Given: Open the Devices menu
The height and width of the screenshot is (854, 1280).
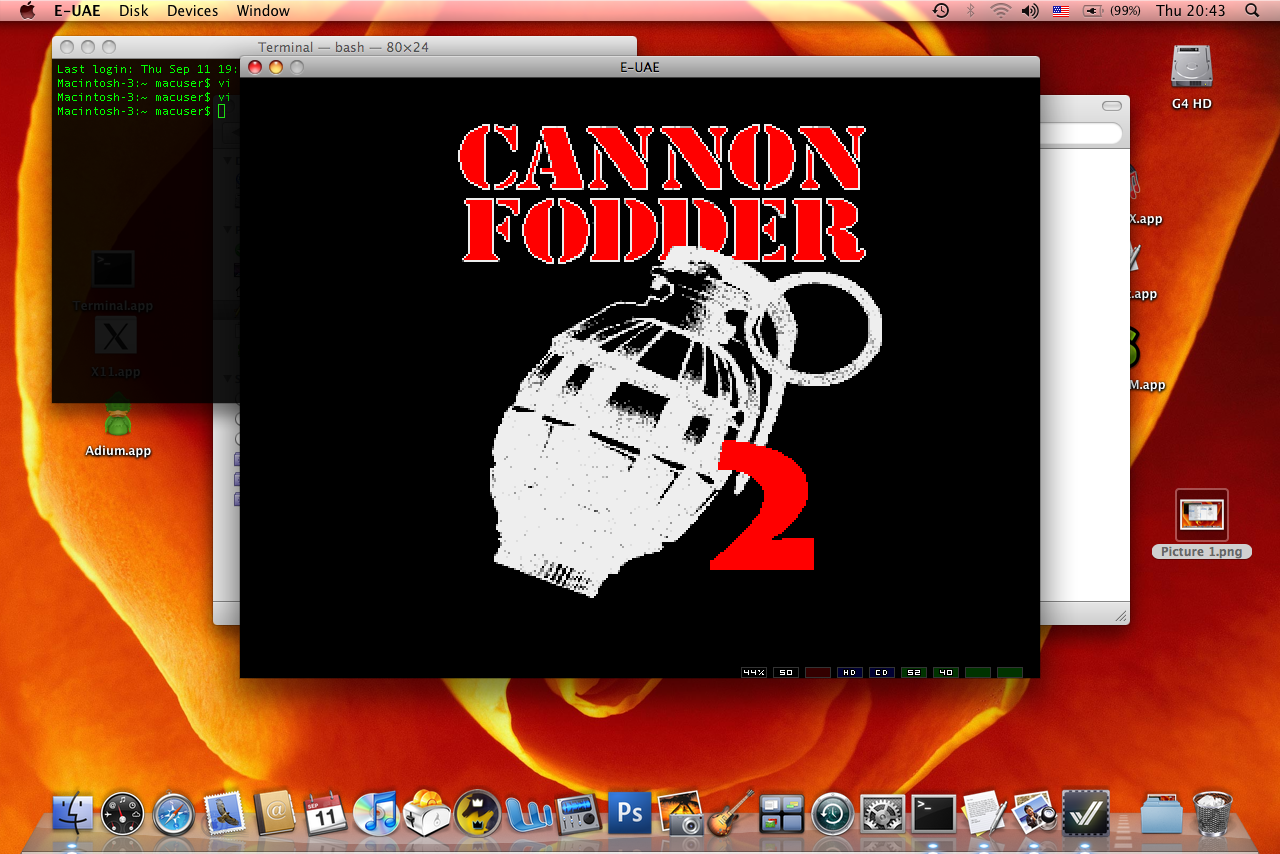Looking at the screenshot, I should click(x=193, y=11).
